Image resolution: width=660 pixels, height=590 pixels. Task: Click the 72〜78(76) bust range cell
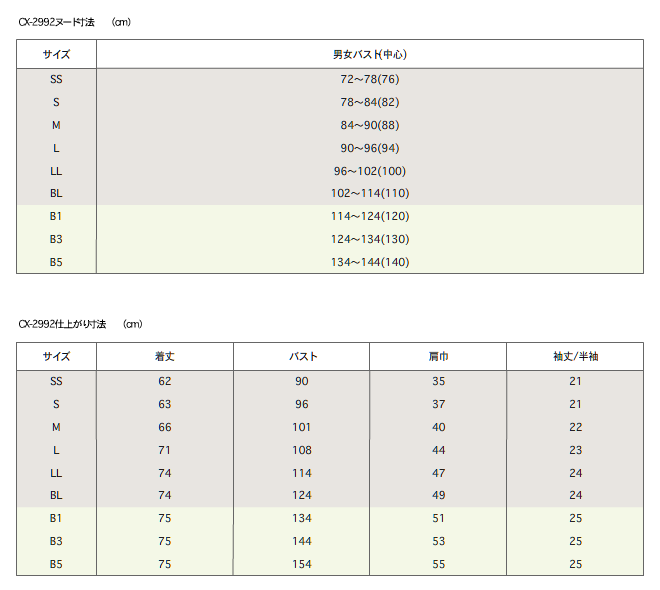click(x=369, y=79)
